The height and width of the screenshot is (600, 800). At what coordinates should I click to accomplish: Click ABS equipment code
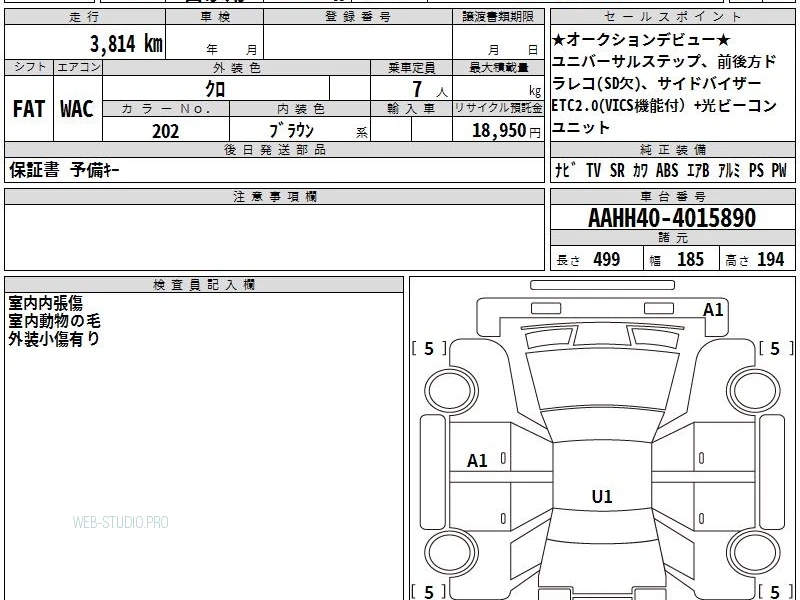click(x=667, y=170)
